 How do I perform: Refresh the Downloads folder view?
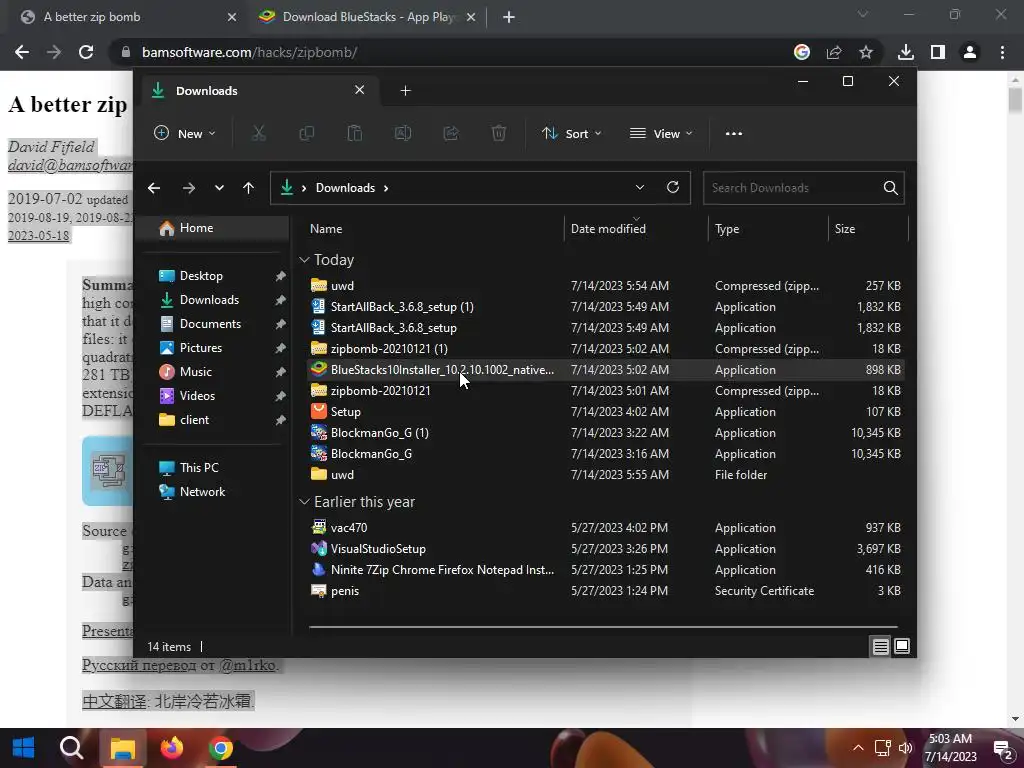[x=673, y=187]
